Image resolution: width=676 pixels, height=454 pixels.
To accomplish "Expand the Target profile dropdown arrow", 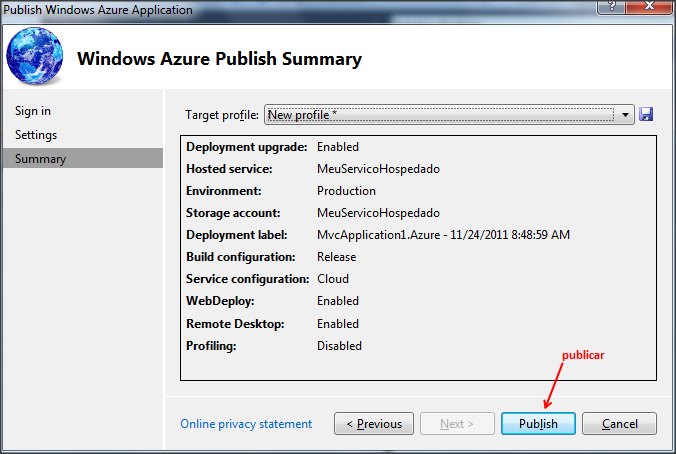I will 625,115.
